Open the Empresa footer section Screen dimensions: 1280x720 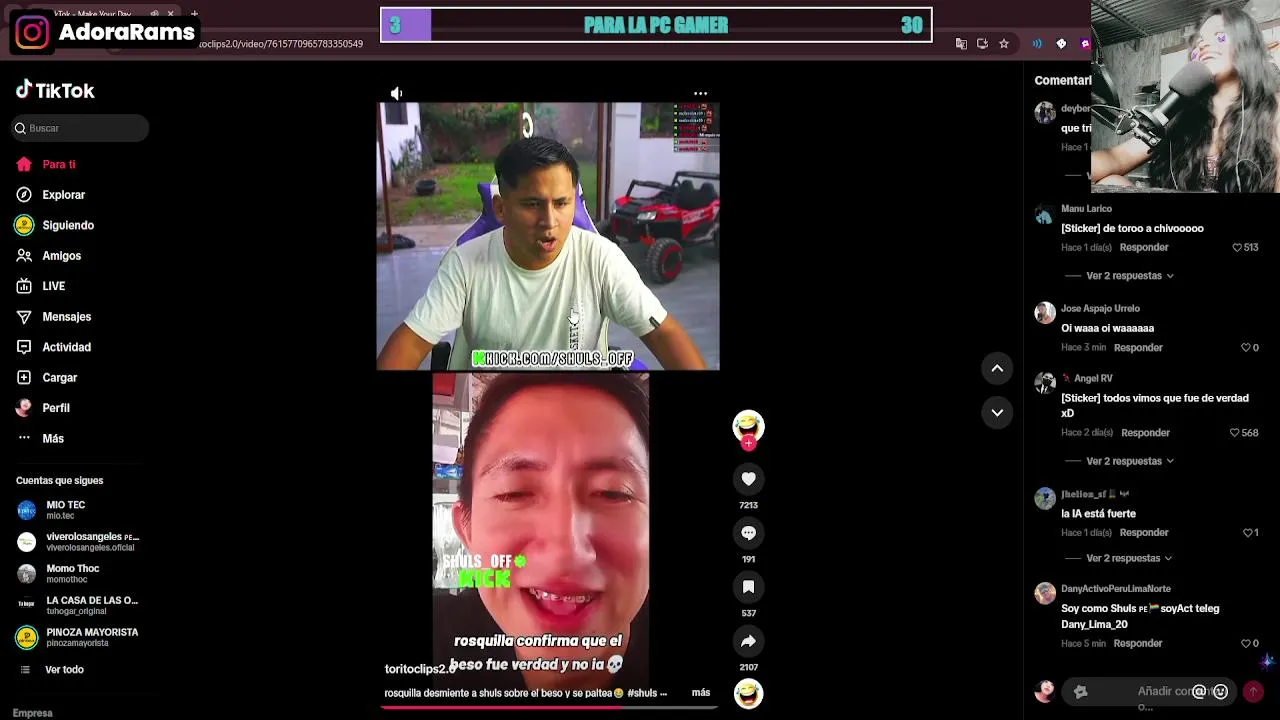tap(33, 713)
